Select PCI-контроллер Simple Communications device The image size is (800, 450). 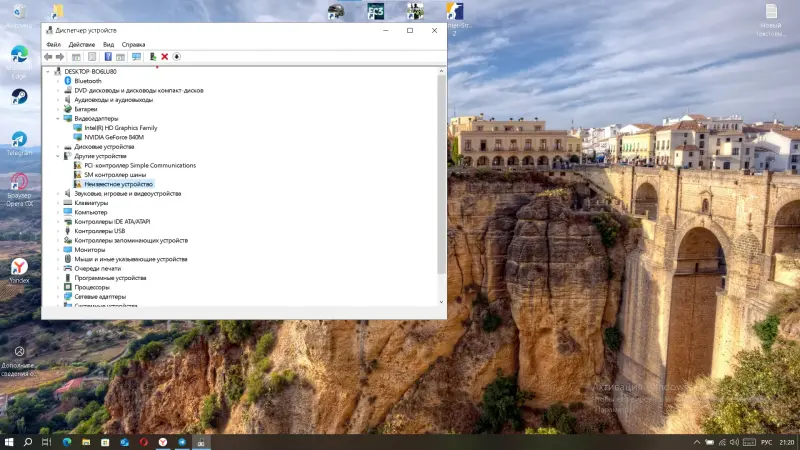(140, 165)
